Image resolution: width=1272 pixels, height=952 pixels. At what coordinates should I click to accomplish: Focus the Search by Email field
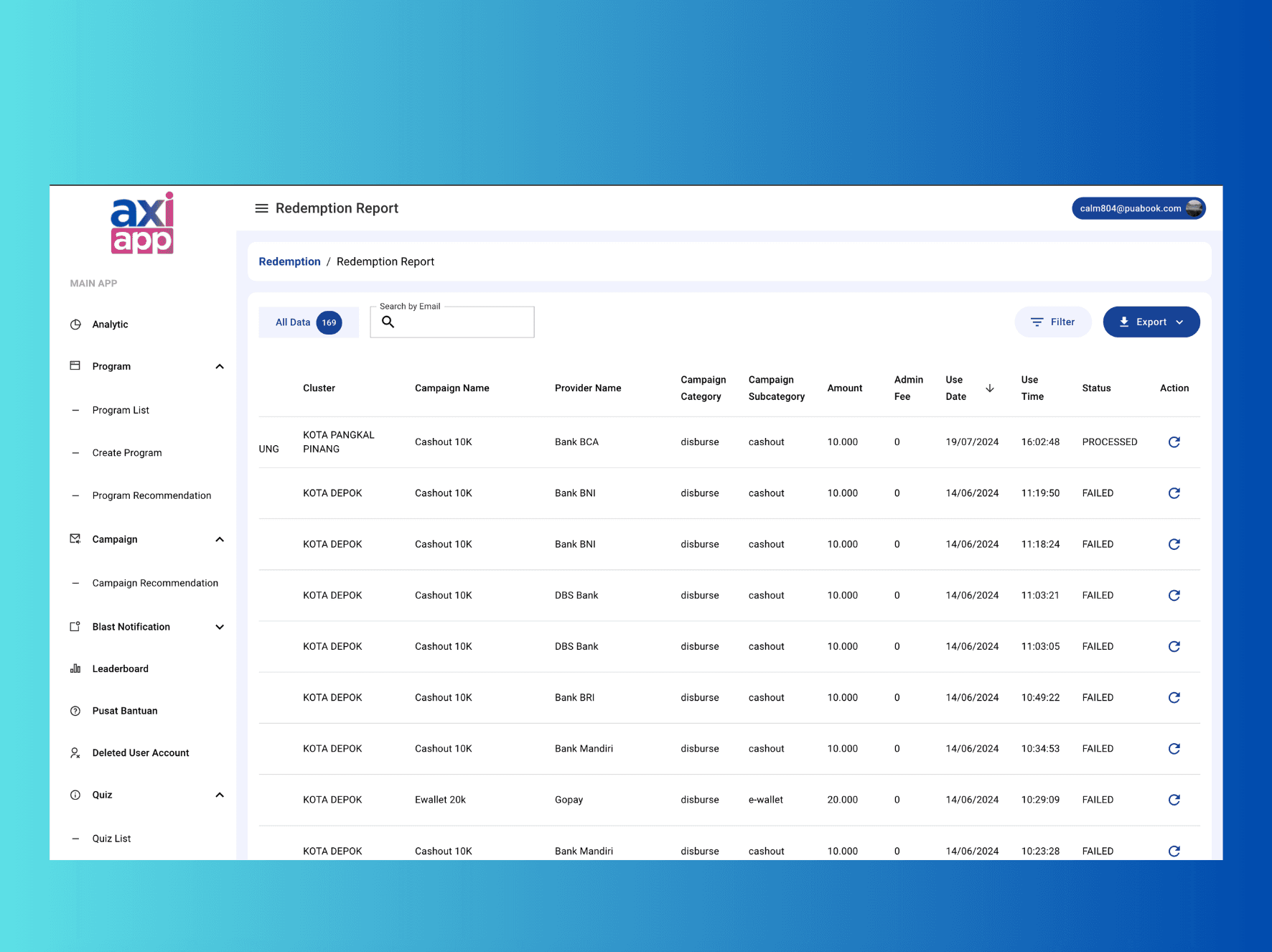(452, 322)
